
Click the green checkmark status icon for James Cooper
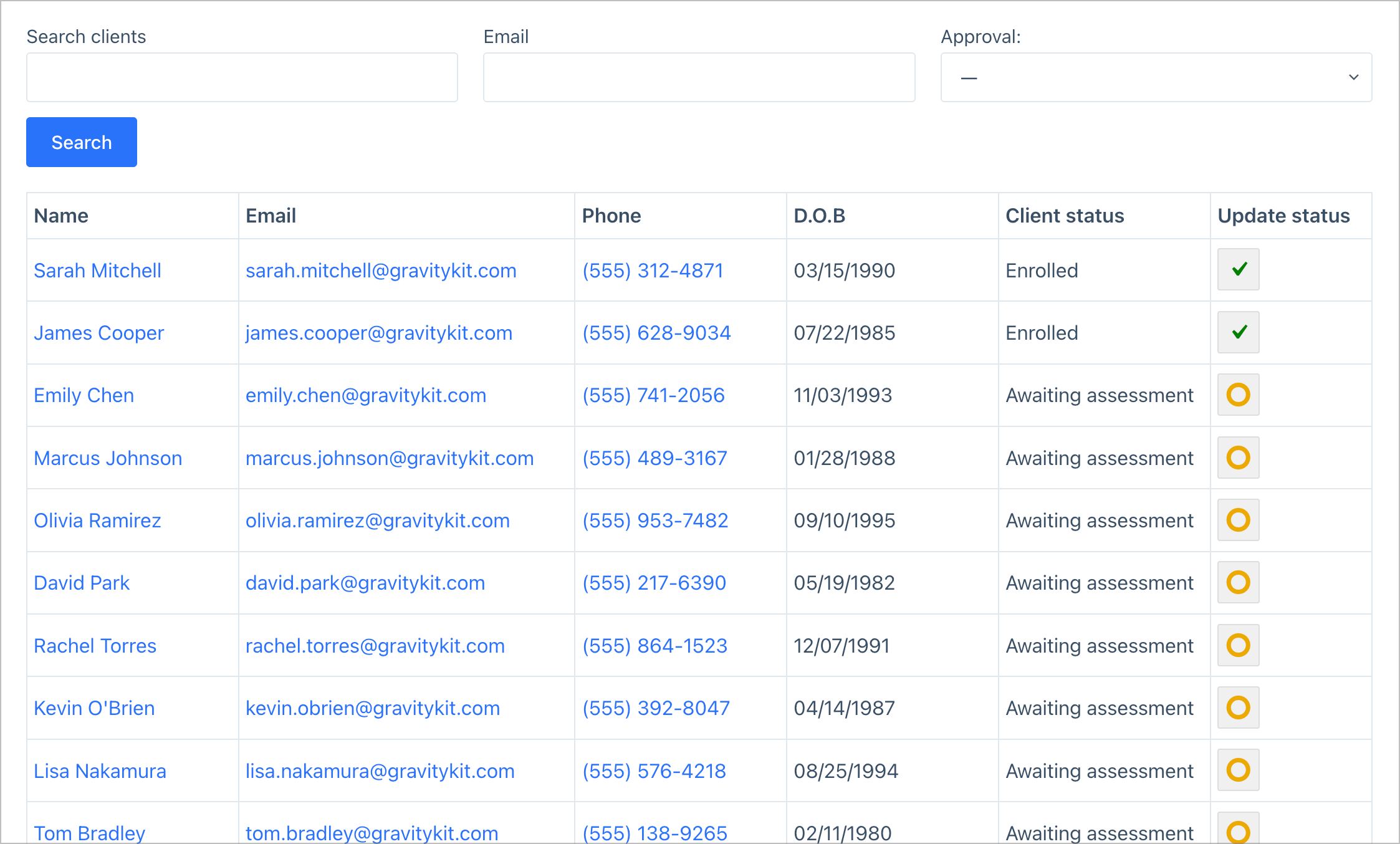pyautogui.click(x=1238, y=332)
